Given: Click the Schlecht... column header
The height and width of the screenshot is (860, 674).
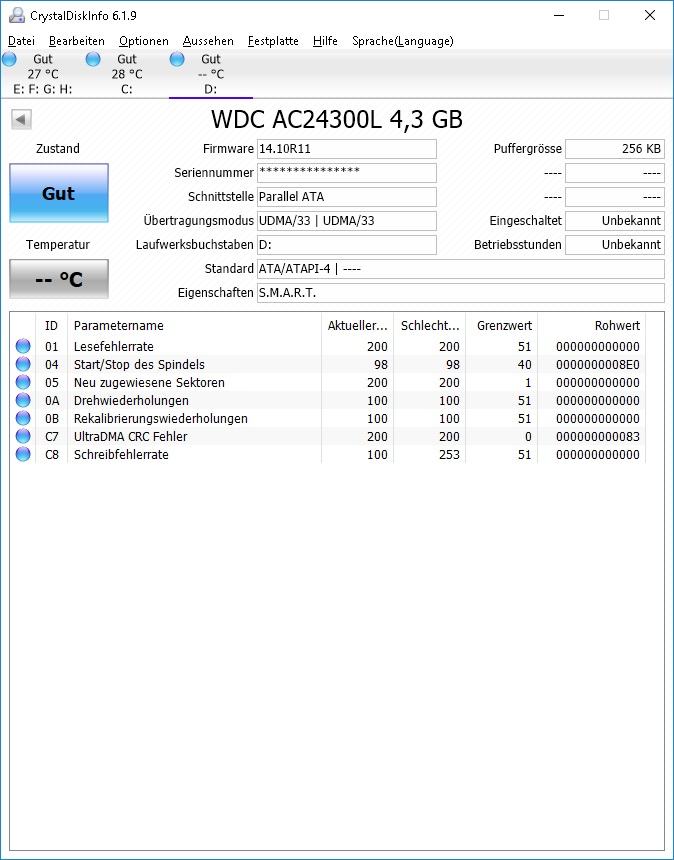Looking at the screenshot, I should [x=430, y=326].
